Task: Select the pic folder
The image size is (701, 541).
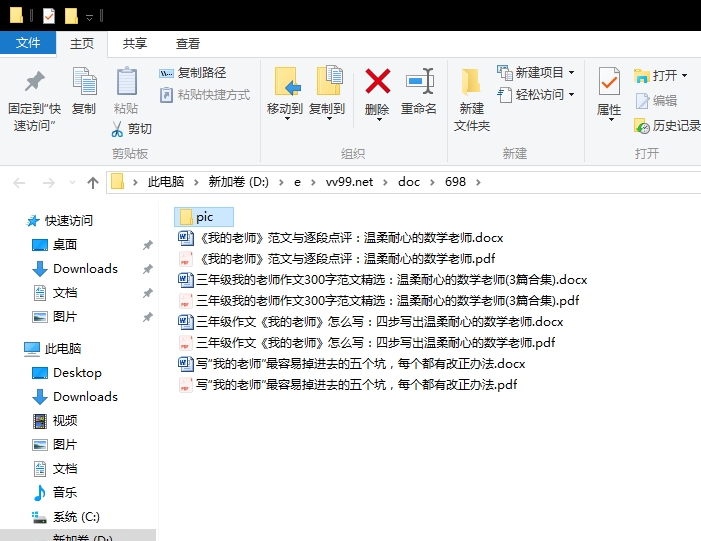Action: coord(204,217)
